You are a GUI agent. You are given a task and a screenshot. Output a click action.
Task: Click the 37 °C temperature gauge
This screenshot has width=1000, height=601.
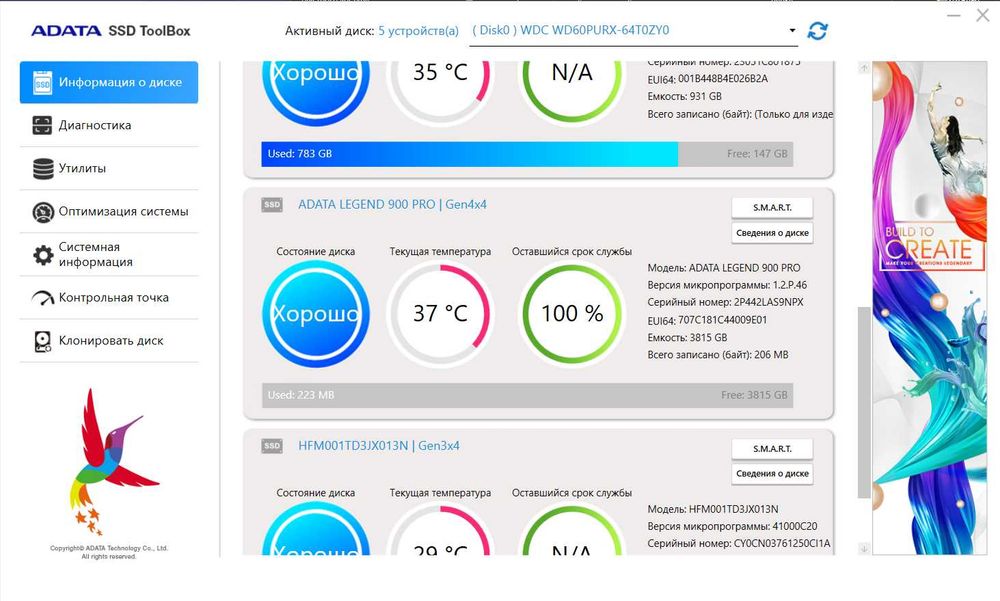pos(440,313)
